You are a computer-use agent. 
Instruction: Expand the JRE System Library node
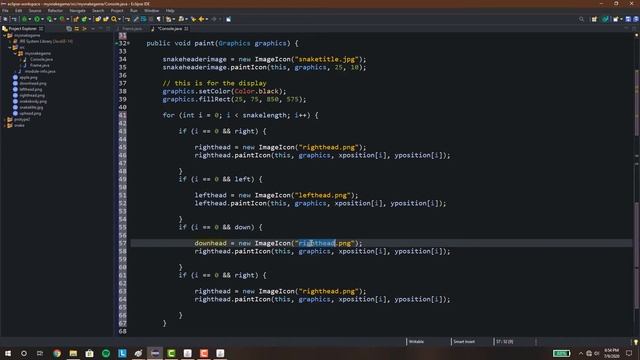click(x=10, y=41)
